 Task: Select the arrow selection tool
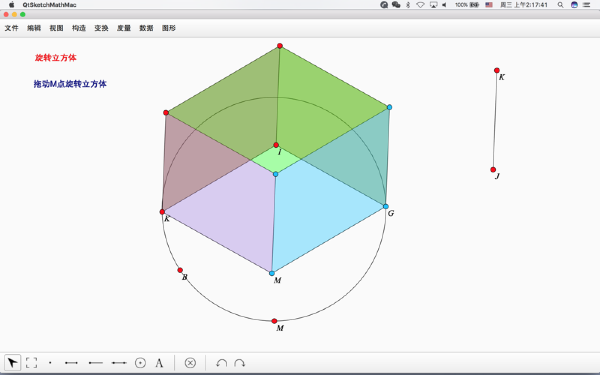12,362
